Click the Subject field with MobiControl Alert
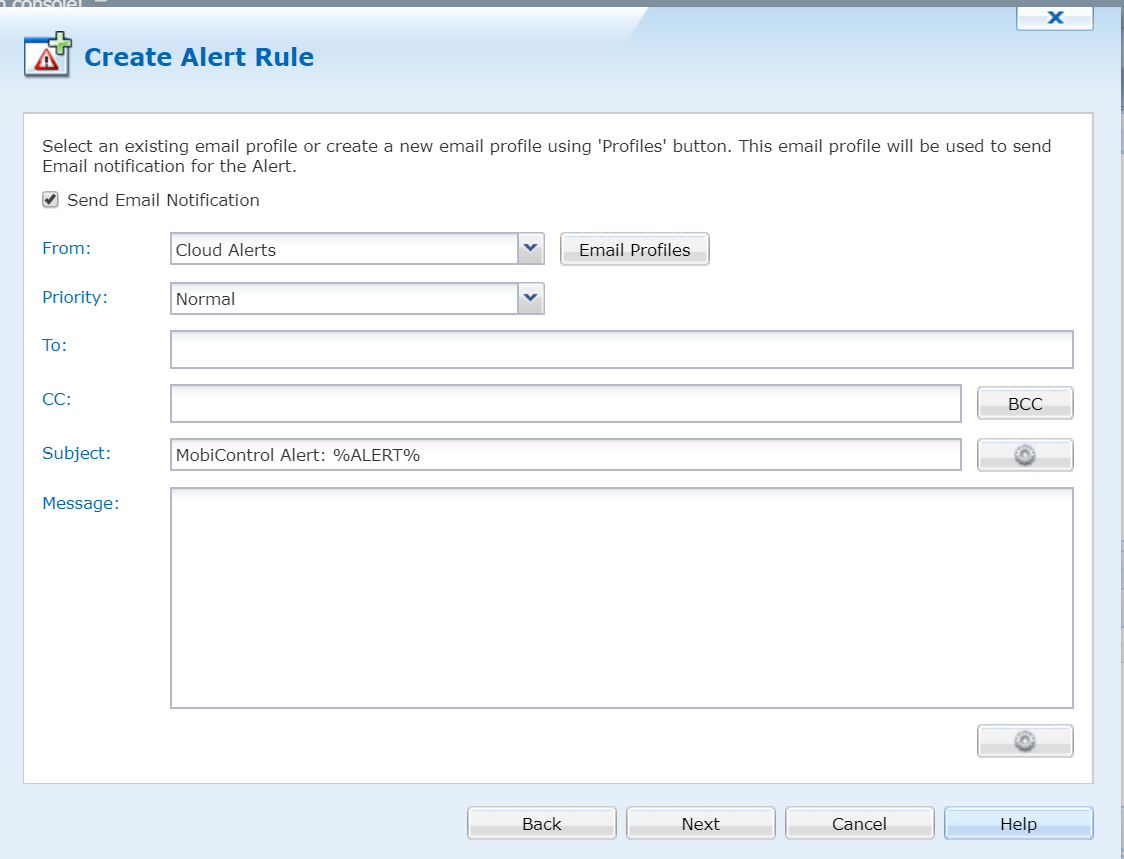Image resolution: width=1124 pixels, height=859 pixels. [x=565, y=455]
